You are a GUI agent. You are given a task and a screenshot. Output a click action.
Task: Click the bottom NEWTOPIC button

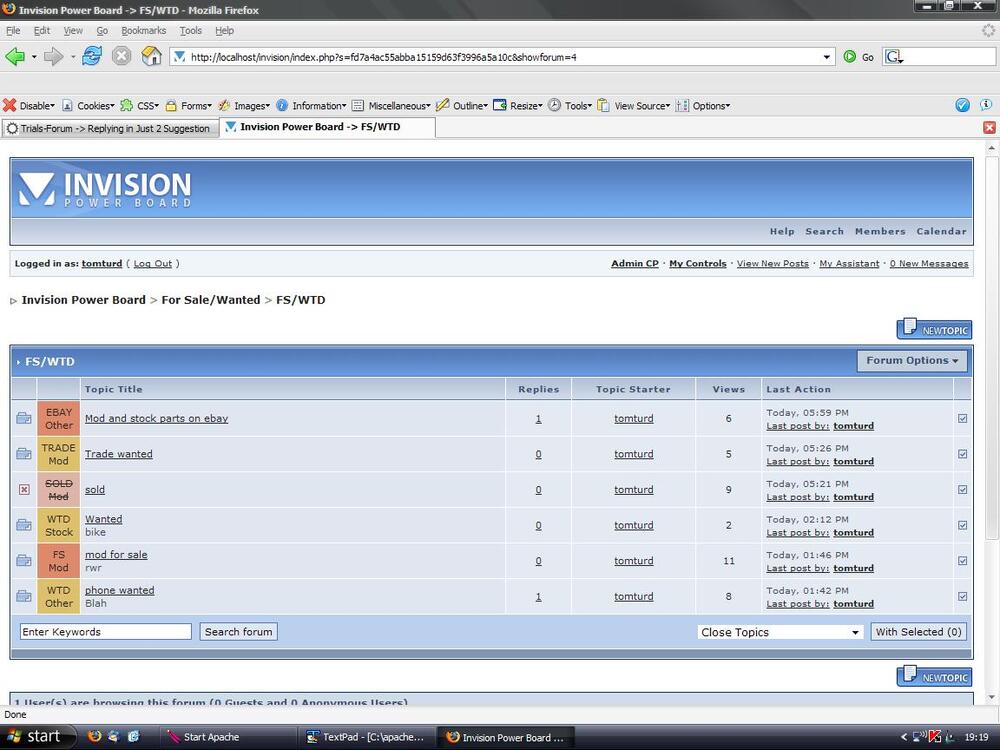934,677
